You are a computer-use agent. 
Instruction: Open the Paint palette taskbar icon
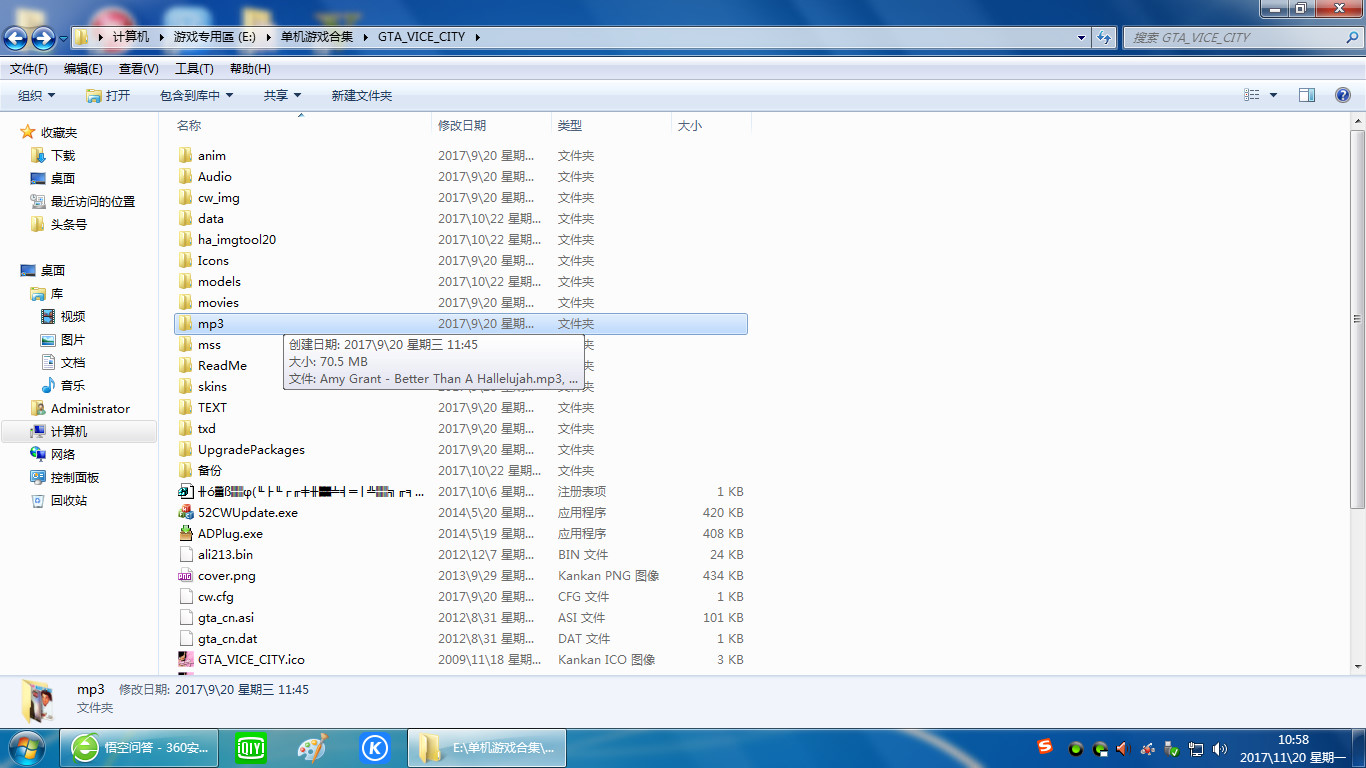[x=313, y=748]
